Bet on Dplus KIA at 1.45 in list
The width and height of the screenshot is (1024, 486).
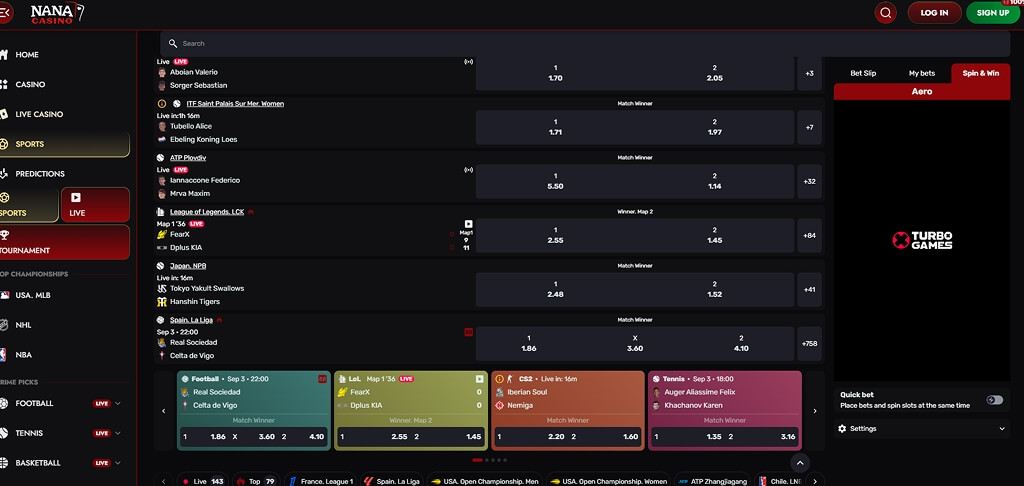pos(714,236)
